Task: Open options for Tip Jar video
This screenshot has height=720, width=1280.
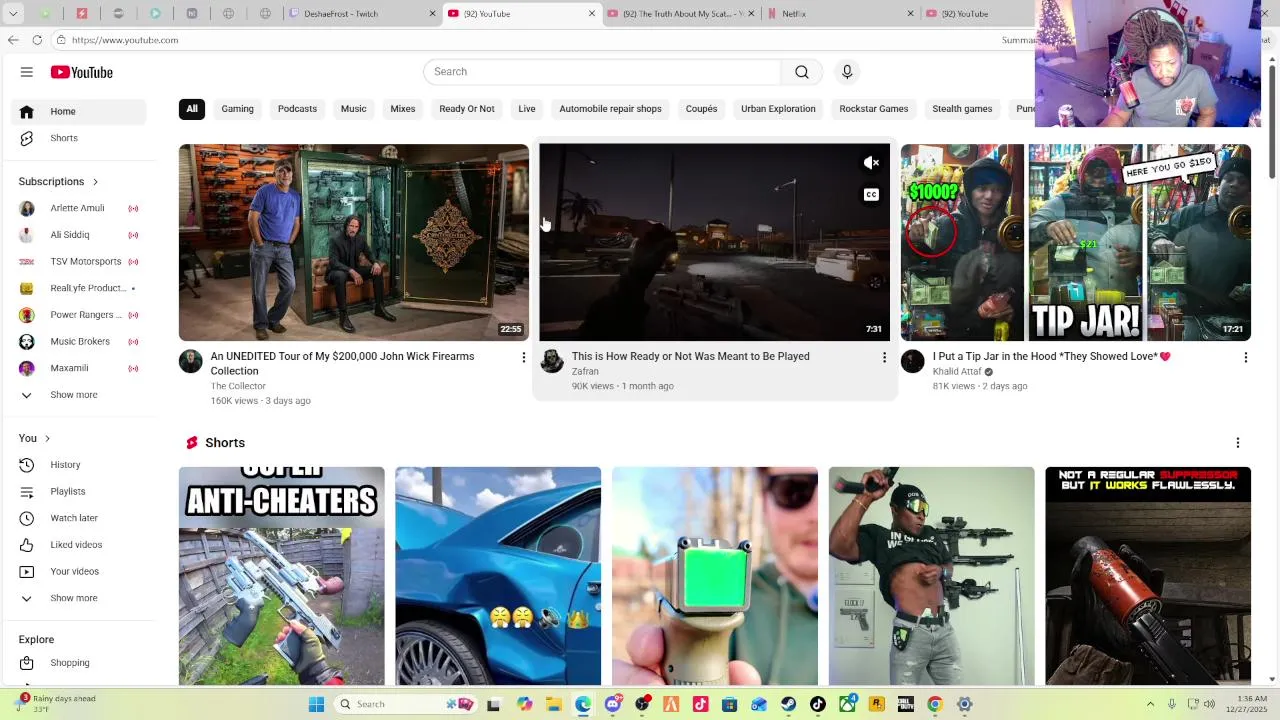Action: pyautogui.click(x=1245, y=357)
